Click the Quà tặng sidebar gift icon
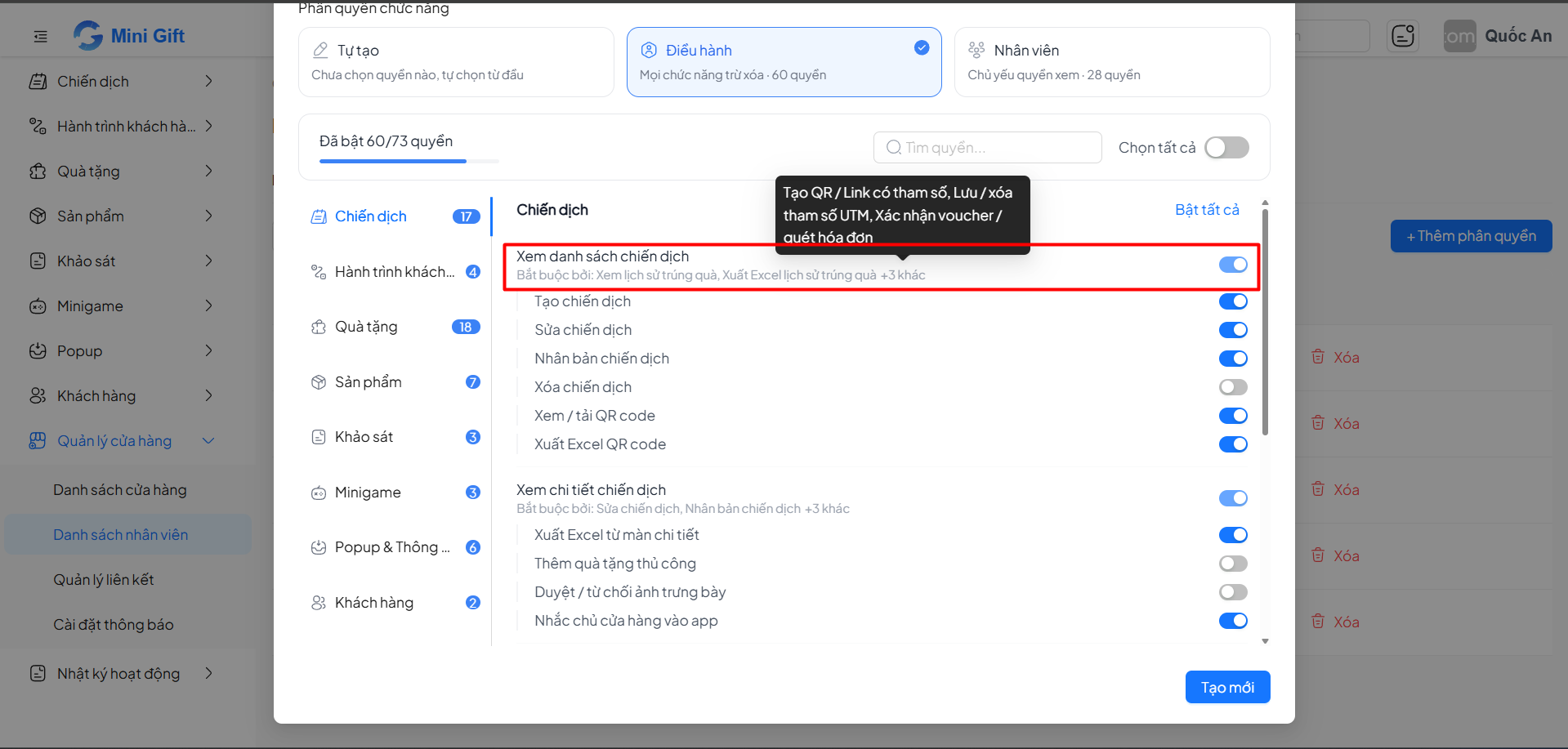1568x749 pixels. coord(38,171)
